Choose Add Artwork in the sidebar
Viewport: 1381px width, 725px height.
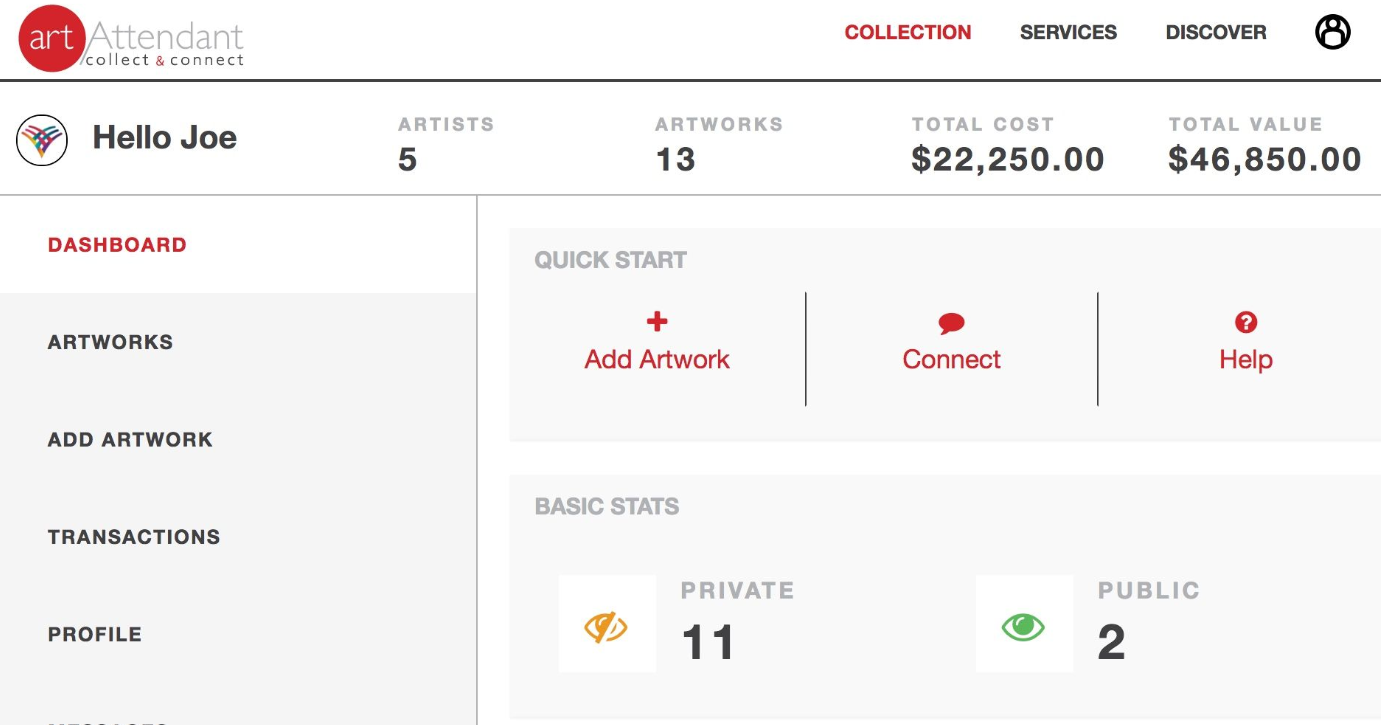[x=130, y=440]
